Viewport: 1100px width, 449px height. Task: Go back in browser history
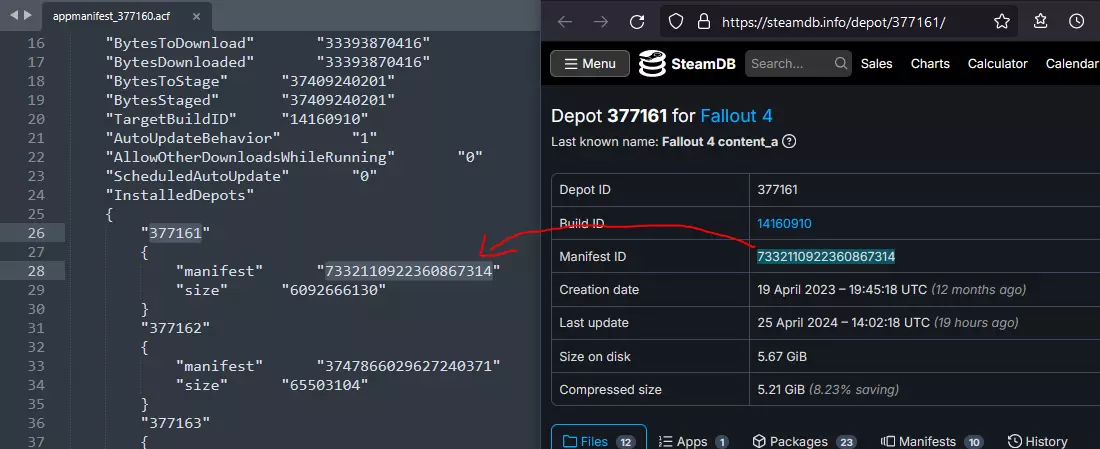565,21
